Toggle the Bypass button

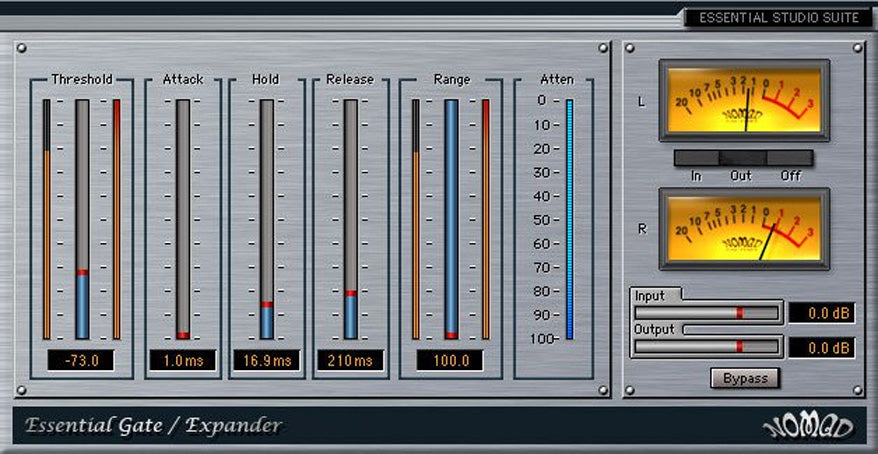(x=745, y=378)
